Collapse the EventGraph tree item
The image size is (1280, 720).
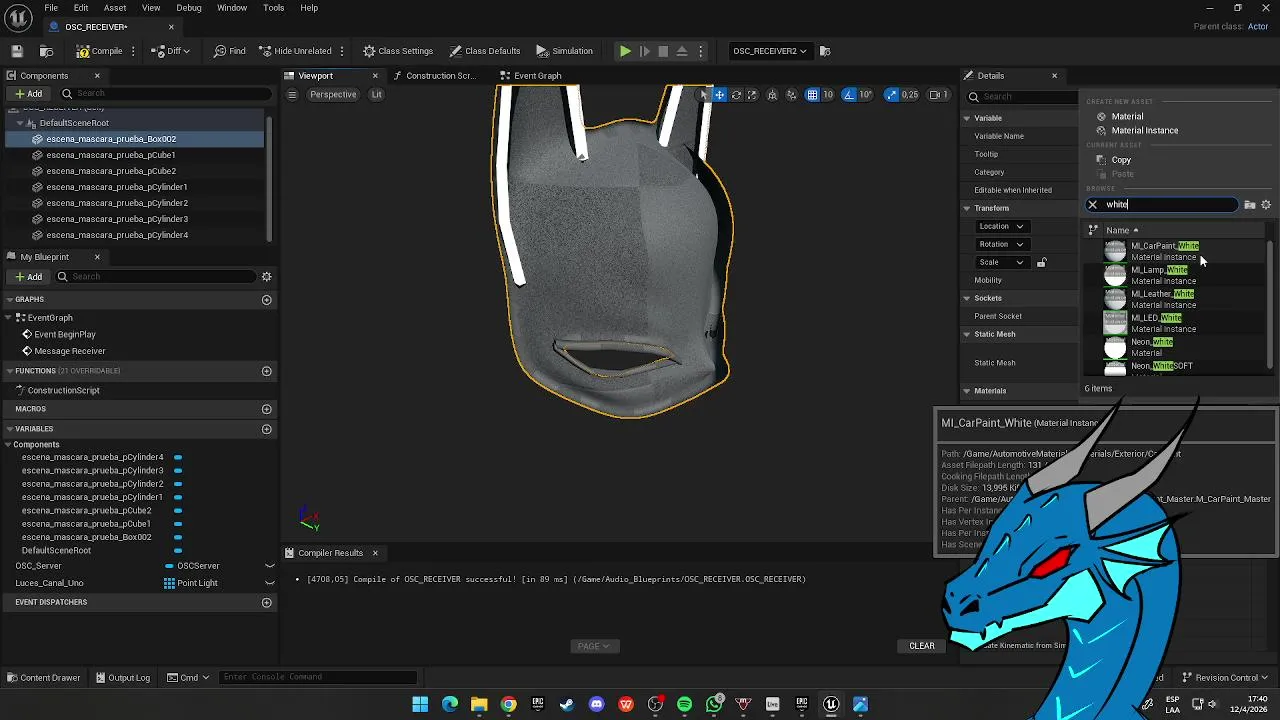point(10,318)
